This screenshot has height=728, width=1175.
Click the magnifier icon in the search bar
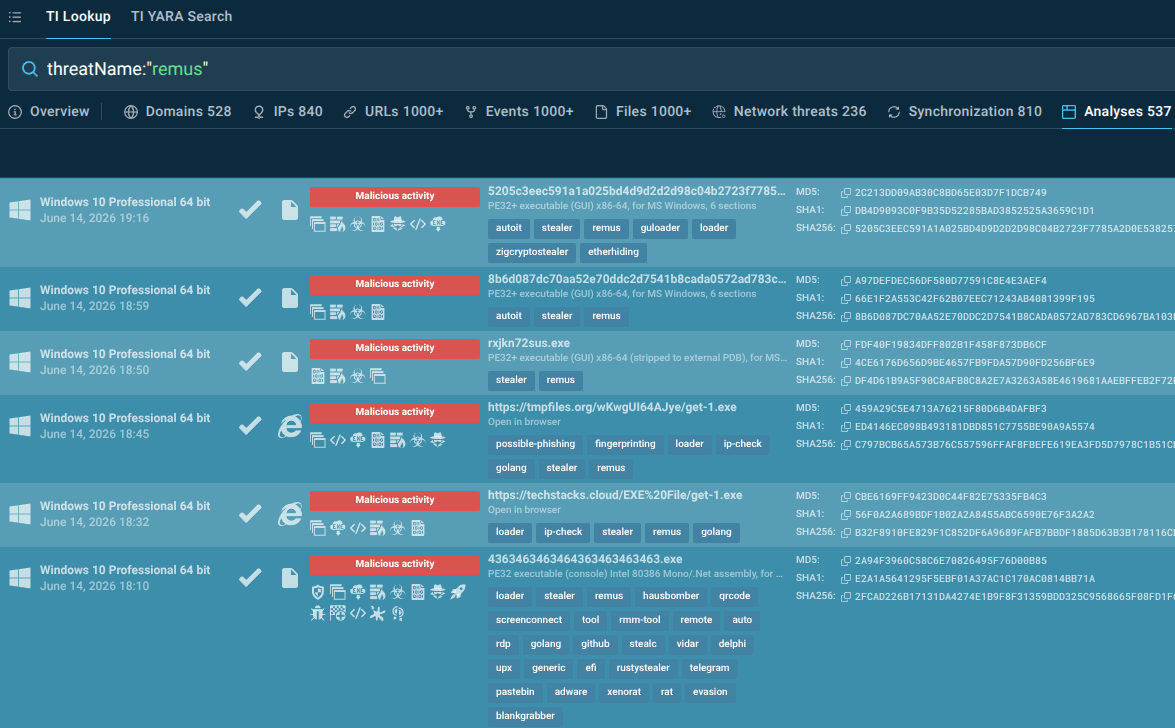[x=29, y=69]
